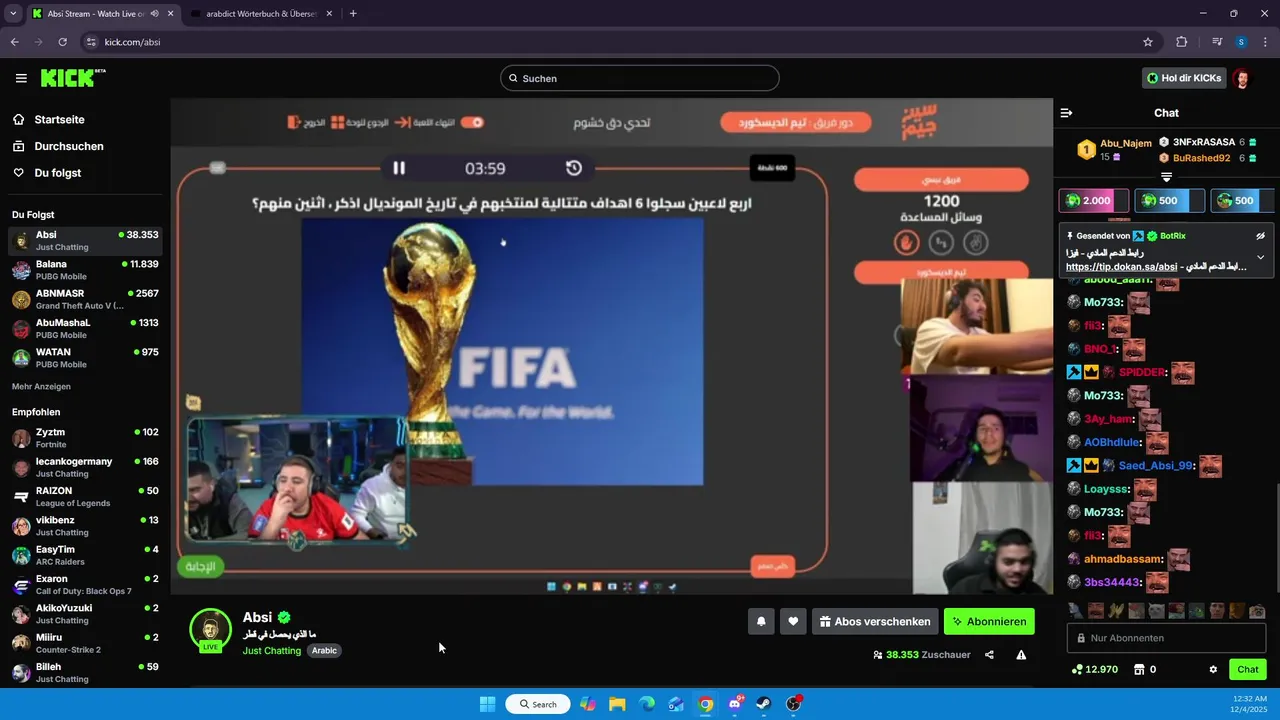
Task: Click the Hol dir KICKs button
Action: 1184,78
